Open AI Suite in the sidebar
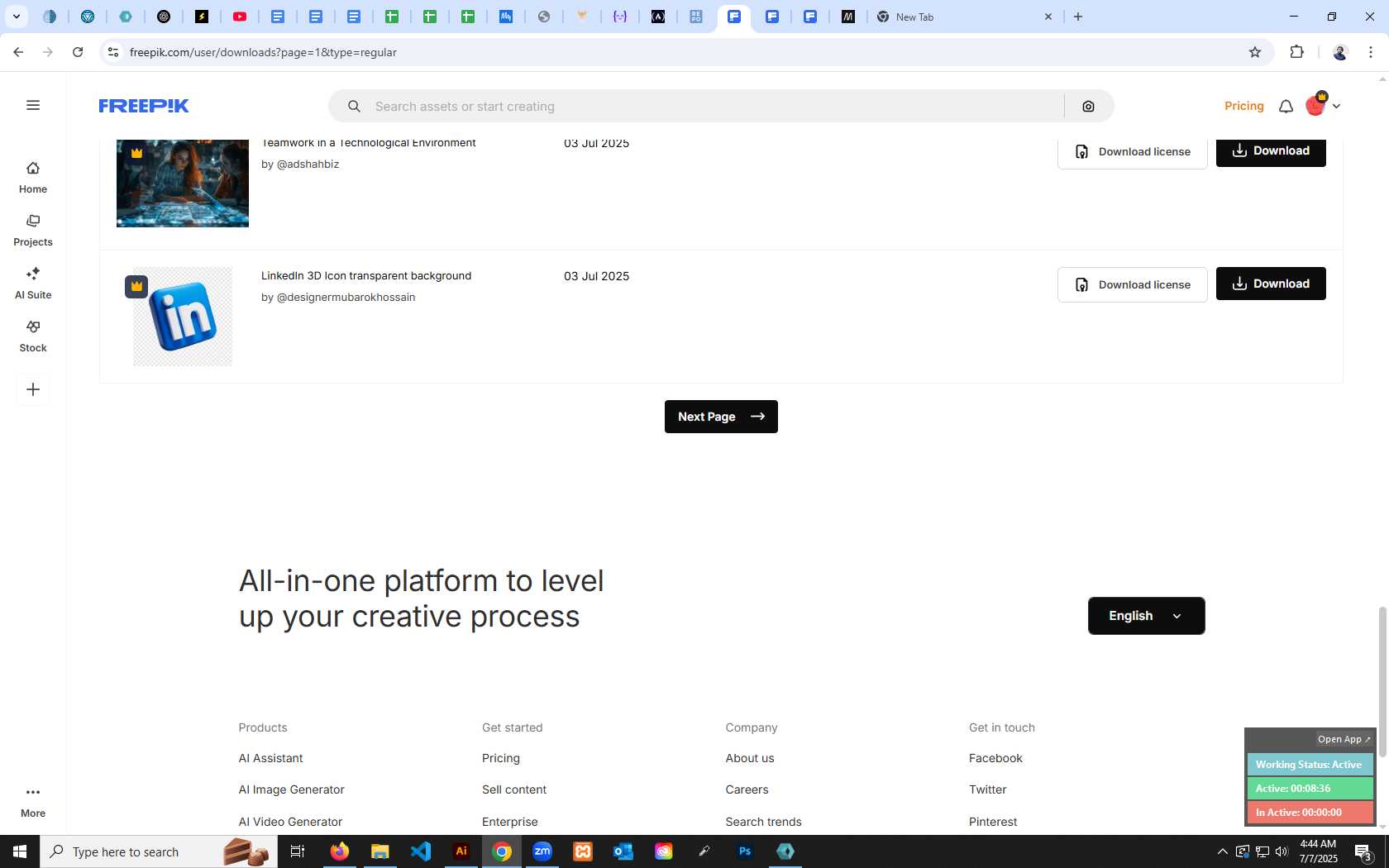Image resolution: width=1389 pixels, height=868 pixels. [33, 284]
